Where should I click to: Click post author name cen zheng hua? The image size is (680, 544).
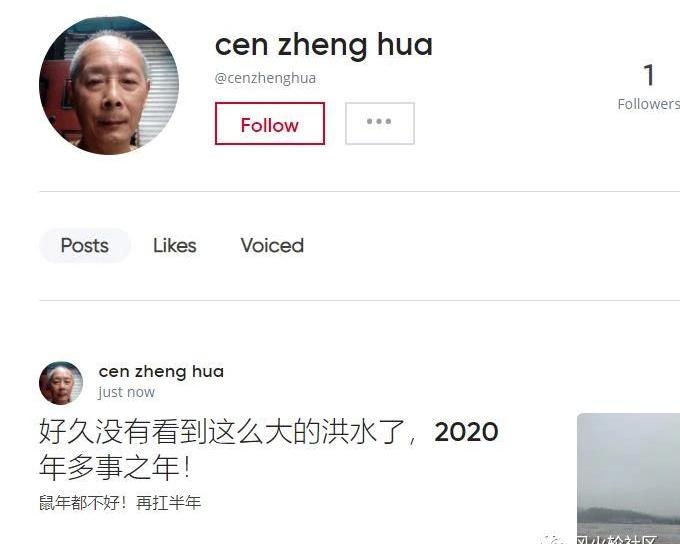(161, 371)
